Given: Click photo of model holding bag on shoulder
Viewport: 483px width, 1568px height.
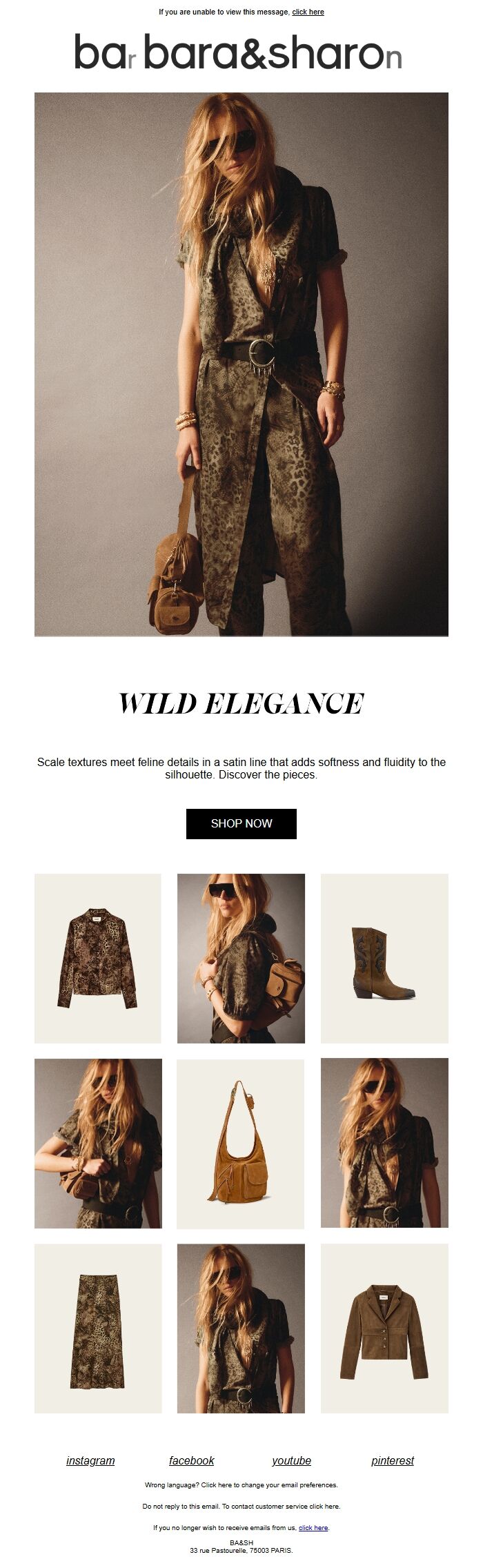Looking at the screenshot, I should 241,958.
